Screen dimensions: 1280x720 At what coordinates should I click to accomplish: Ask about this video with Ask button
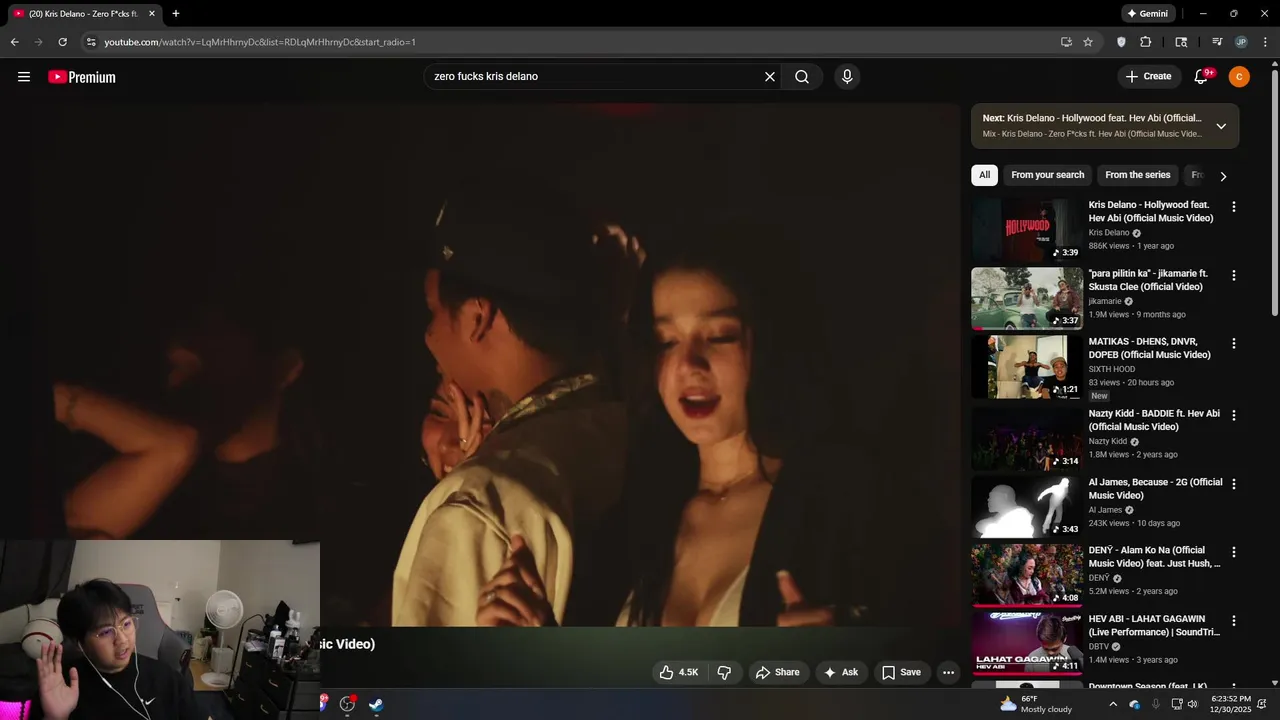pos(841,673)
